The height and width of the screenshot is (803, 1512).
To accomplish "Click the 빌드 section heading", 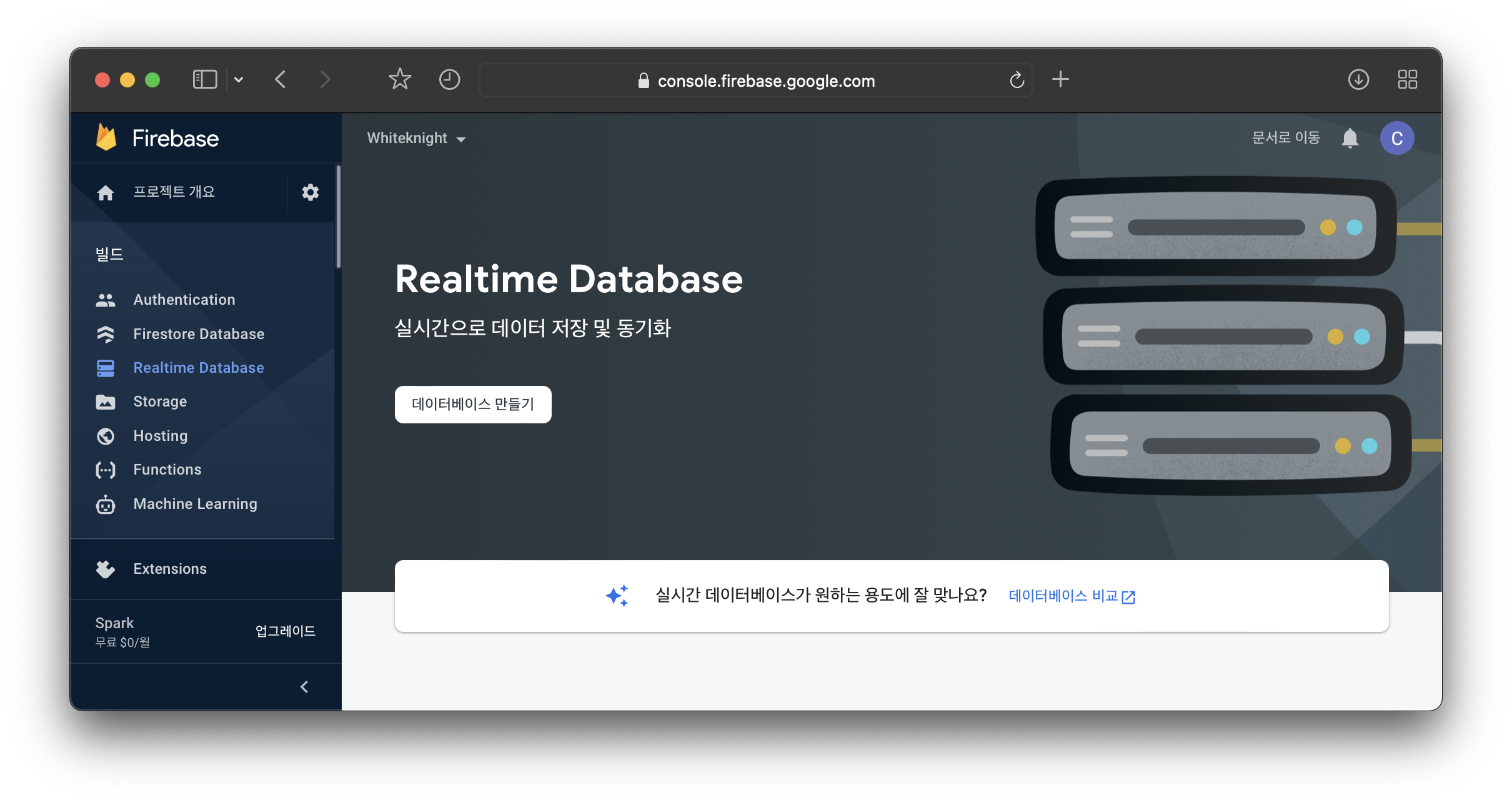I will click(x=109, y=254).
